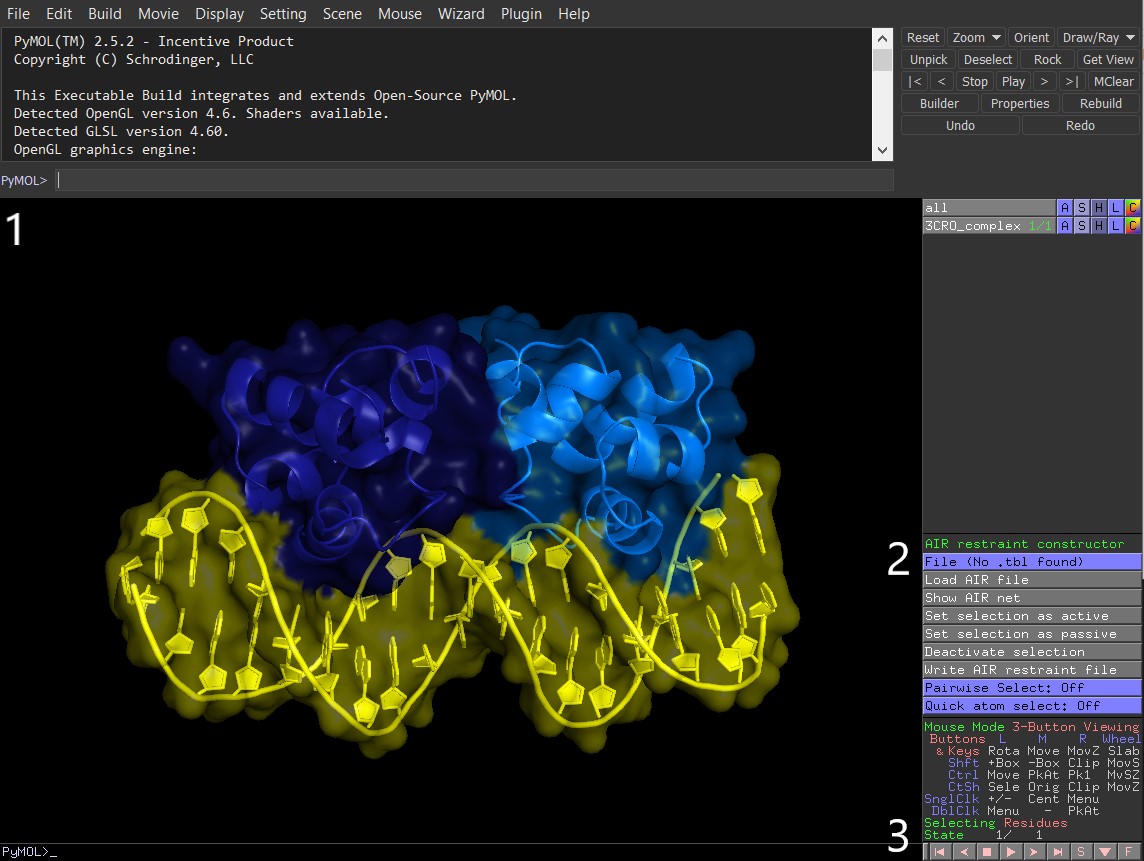The width and height of the screenshot is (1144, 861).
Task: Open Show menu for 3CRO_complex
Action: pyautogui.click(x=1082, y=225)
